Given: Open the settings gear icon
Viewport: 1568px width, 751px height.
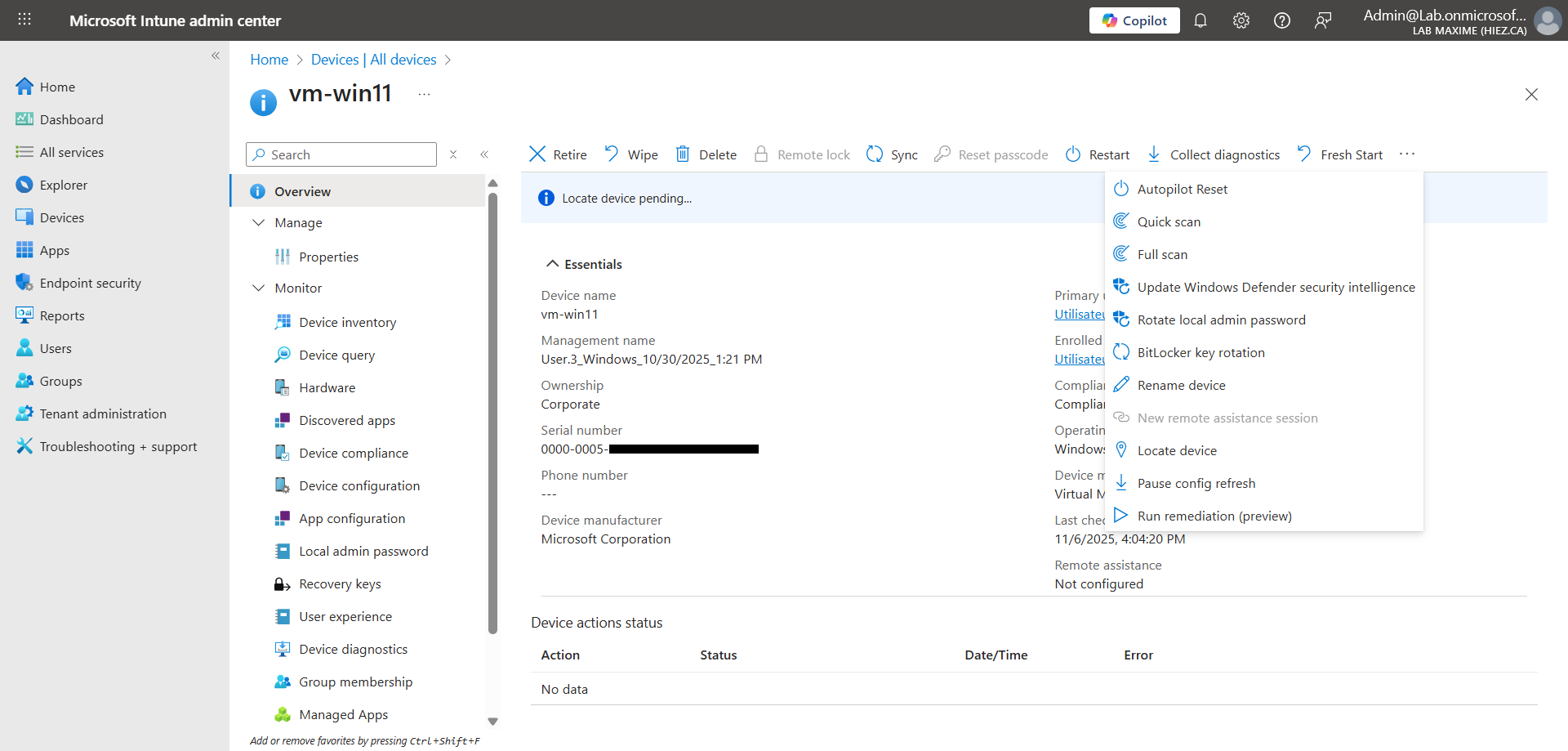Looking at the screenshot, I should click(x=1241, y=20).
